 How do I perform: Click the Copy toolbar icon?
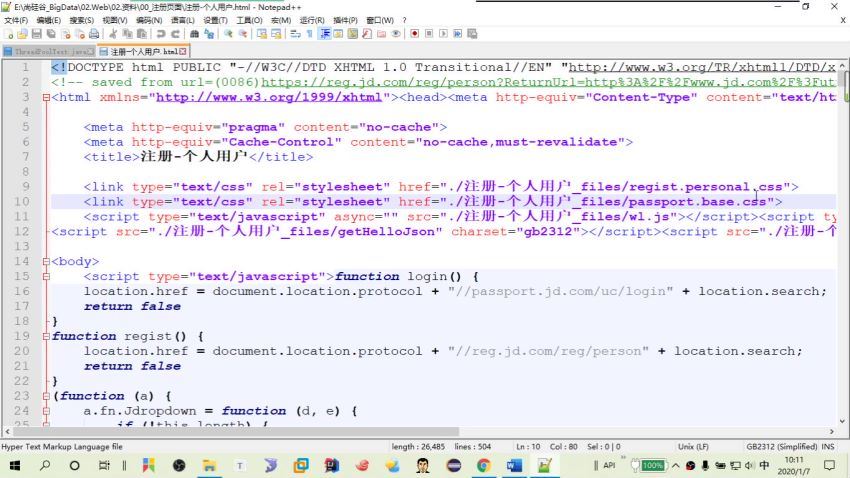click(x=127, y=34)
